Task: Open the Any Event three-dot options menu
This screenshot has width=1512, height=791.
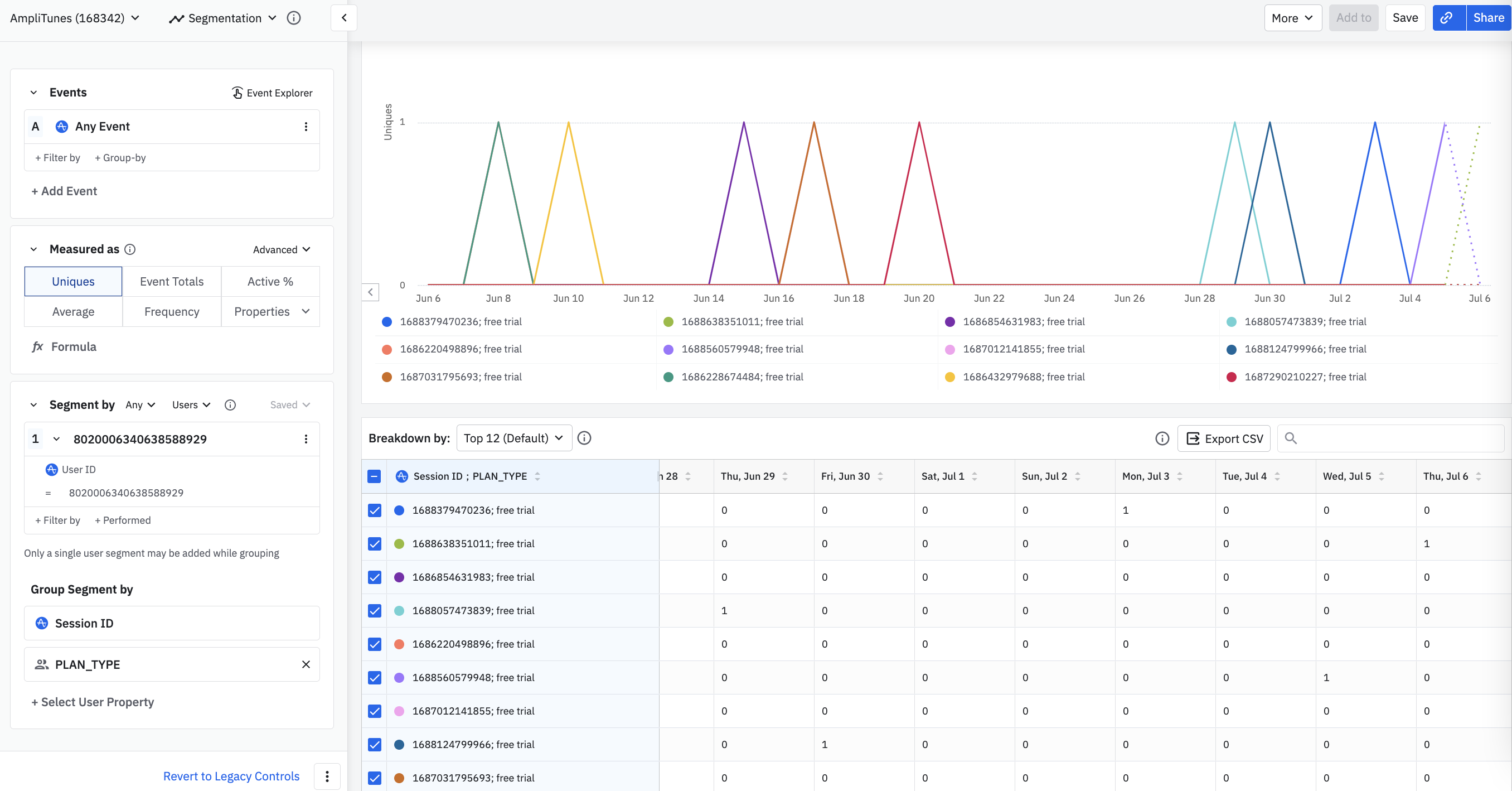Action: click(x=306, y=126)
